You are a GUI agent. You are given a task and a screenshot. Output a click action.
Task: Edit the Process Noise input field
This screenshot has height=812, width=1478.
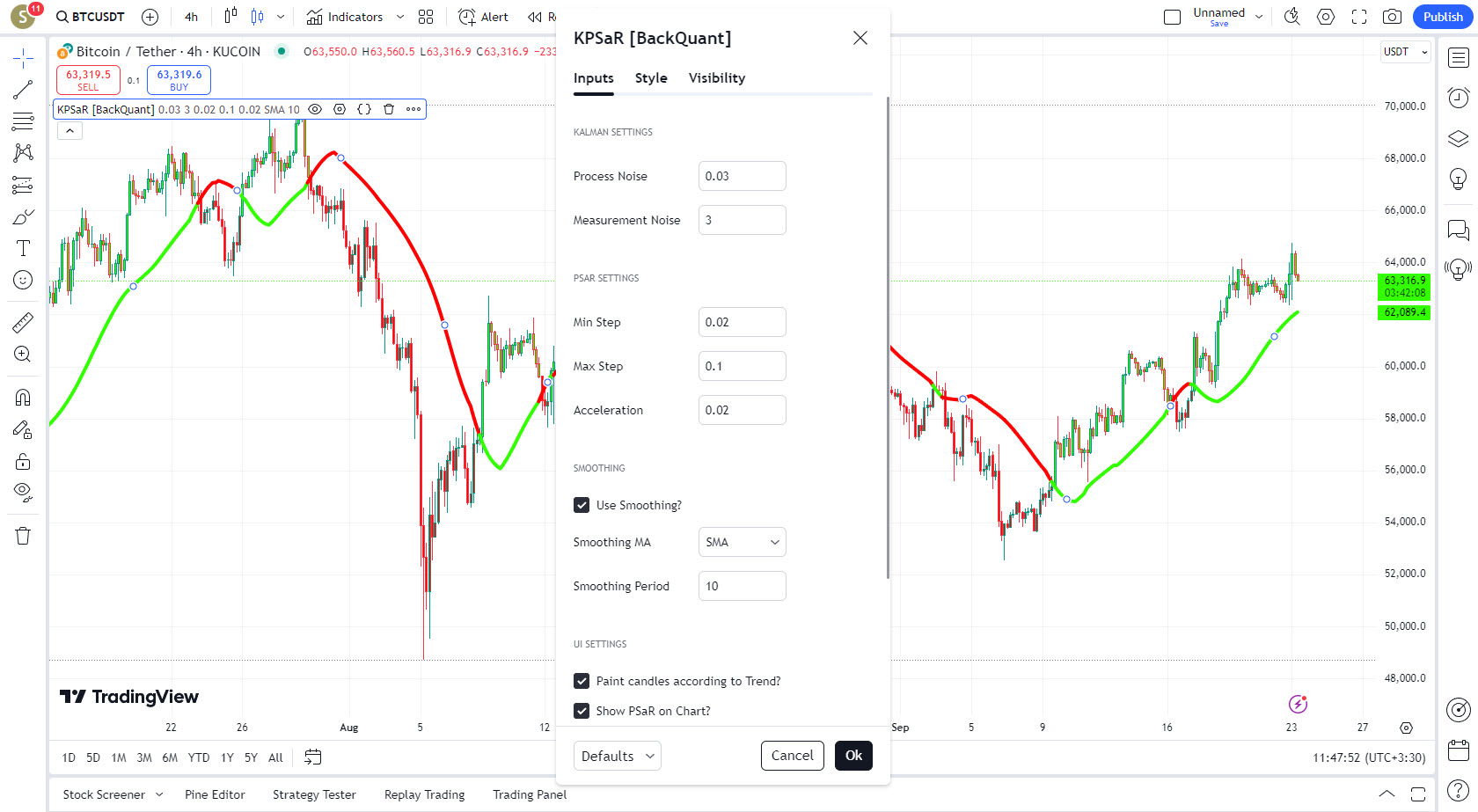click(743, 176)
